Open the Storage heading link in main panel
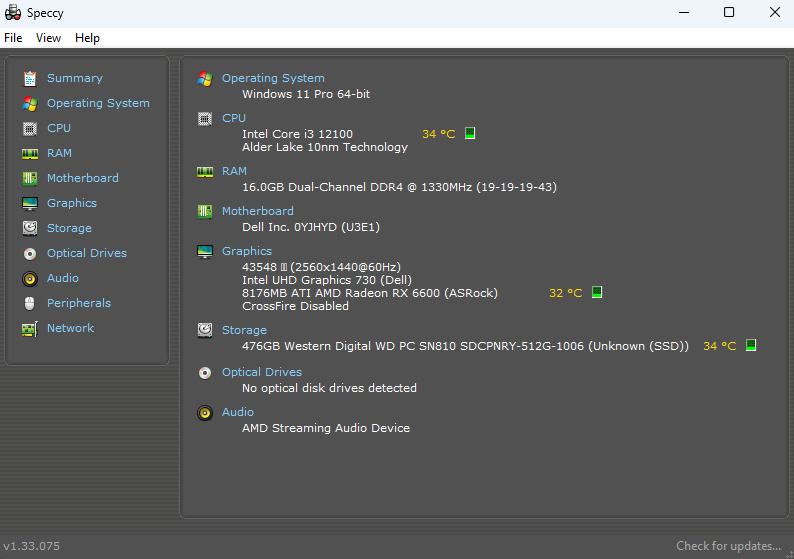 pos(245,330)
